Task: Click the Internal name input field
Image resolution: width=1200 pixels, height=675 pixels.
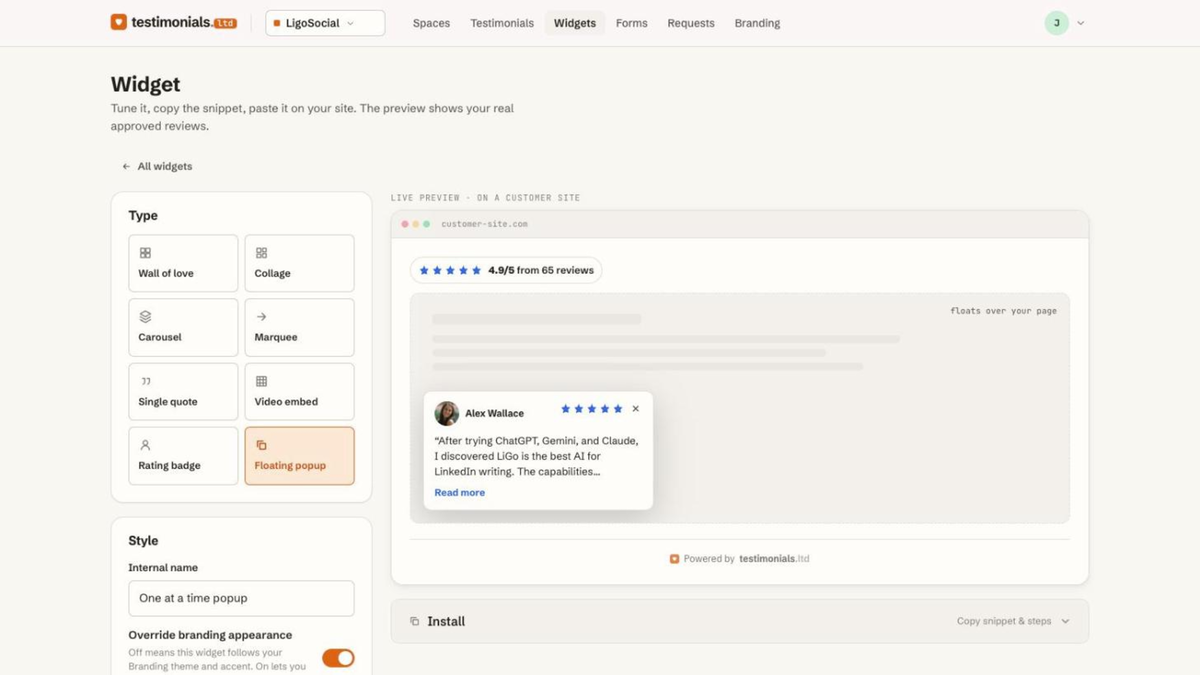Action: pyautogui.click(x=241, y=598)
